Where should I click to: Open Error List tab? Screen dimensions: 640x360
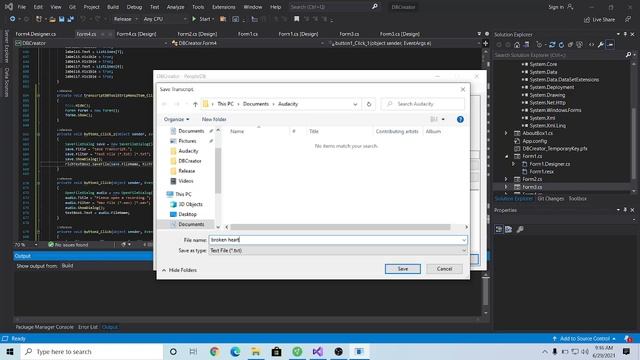tap(88, 327)
